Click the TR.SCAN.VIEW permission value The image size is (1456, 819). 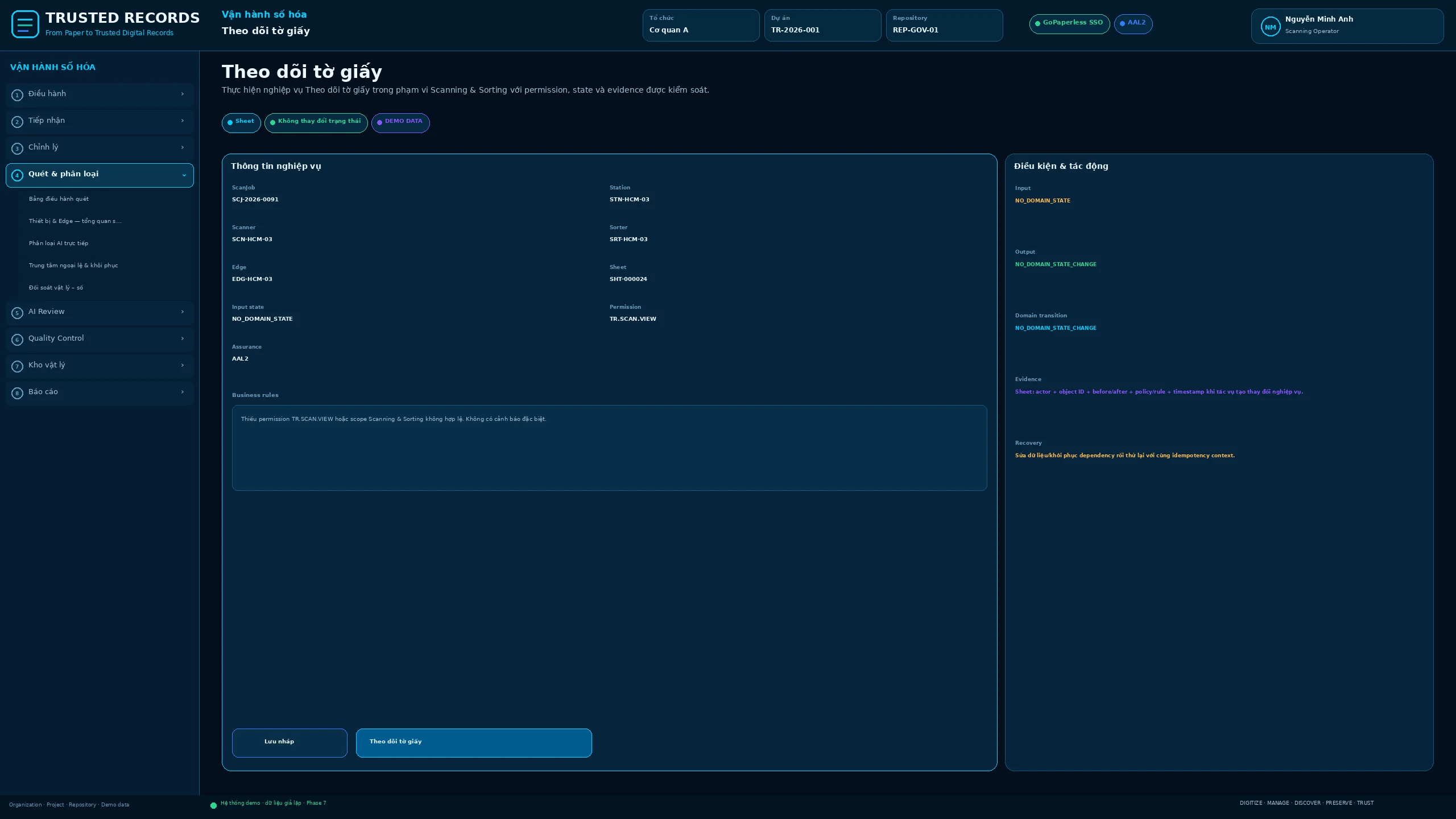click(633, 319)
